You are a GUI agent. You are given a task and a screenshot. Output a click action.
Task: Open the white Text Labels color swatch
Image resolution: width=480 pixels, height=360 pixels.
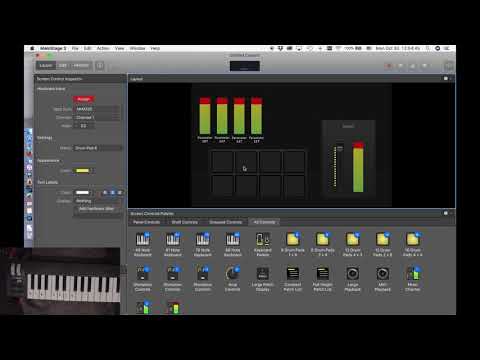point(83,193)
